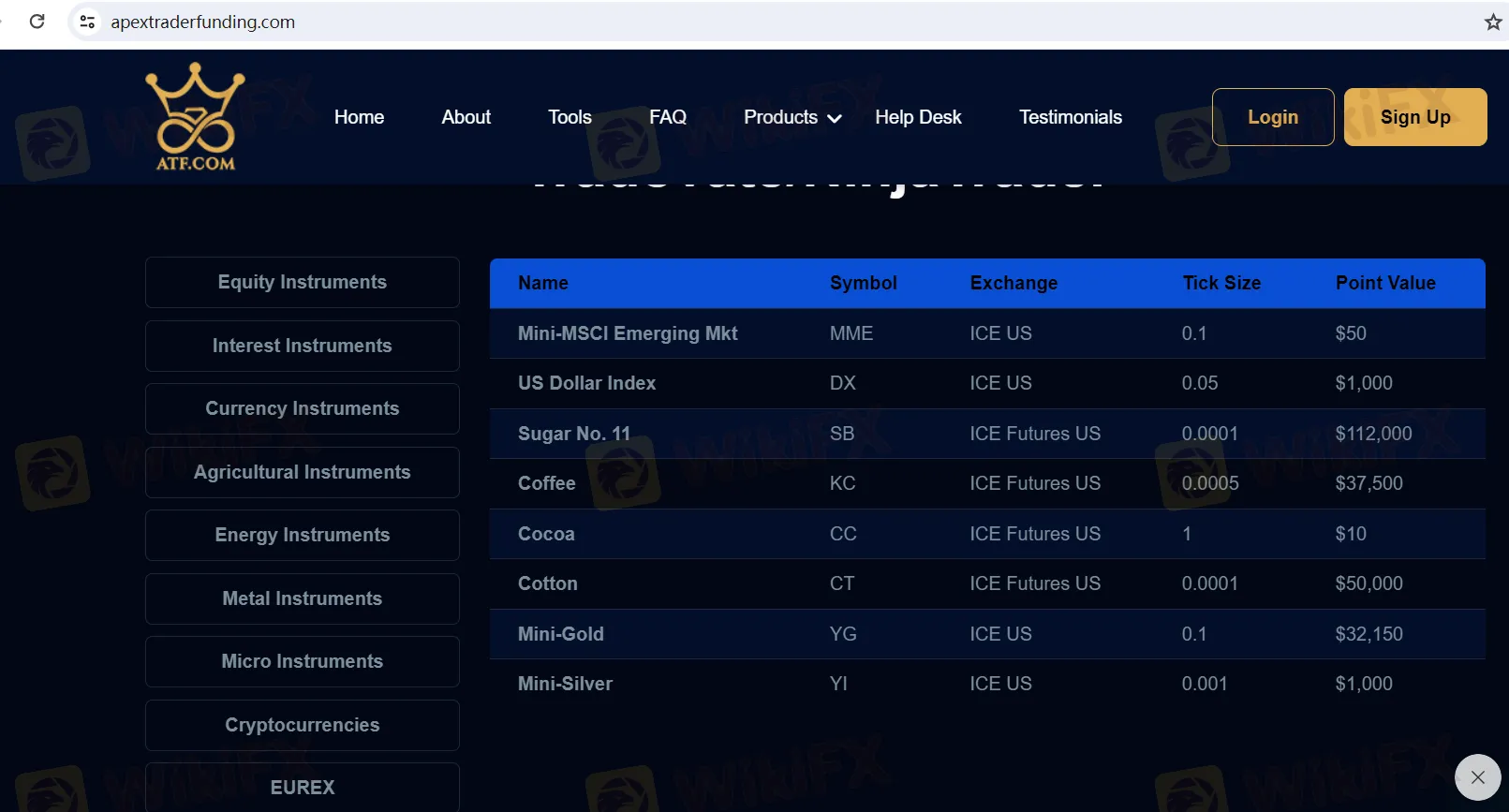
Task: Select the Equity Instruments category
Action: tap(302, 282)
